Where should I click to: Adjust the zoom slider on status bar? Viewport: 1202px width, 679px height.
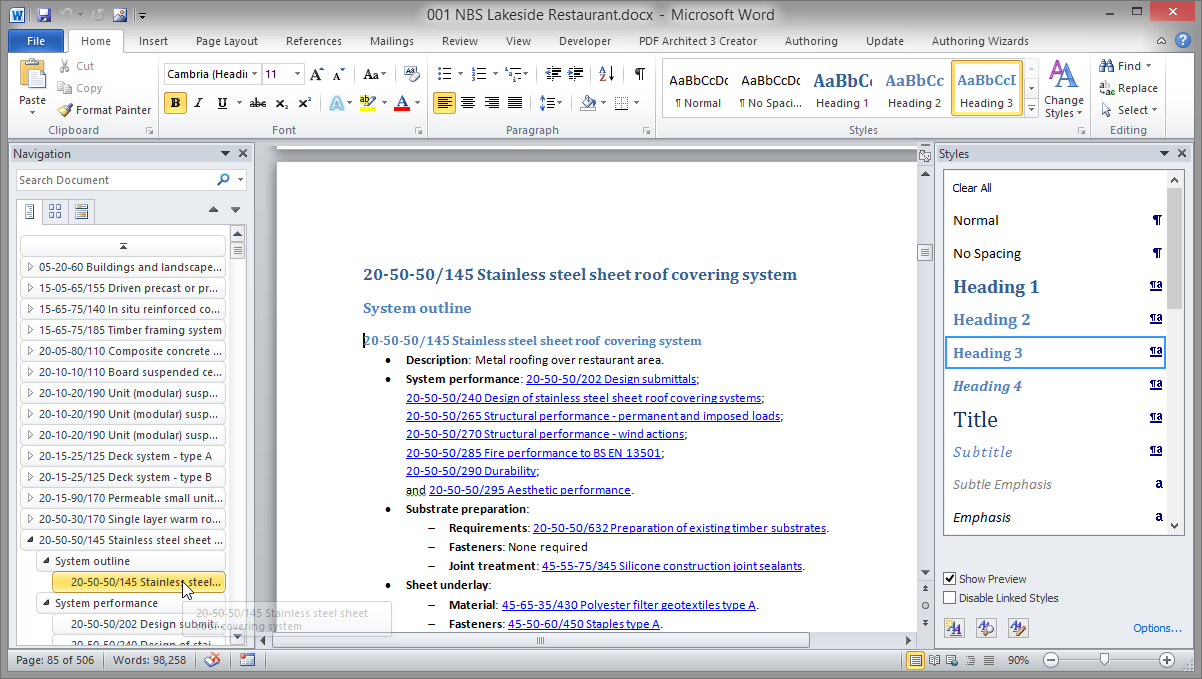click(1107, 660)
